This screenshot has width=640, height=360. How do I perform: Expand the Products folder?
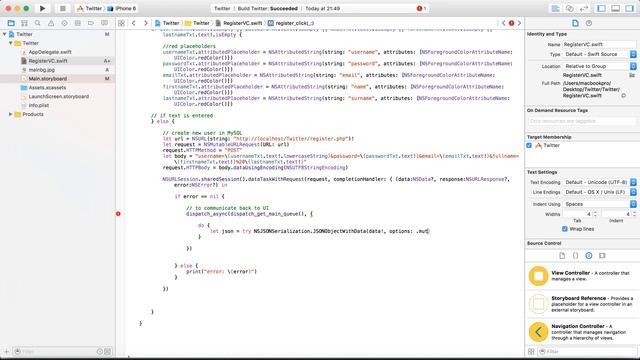coord(11,114)
